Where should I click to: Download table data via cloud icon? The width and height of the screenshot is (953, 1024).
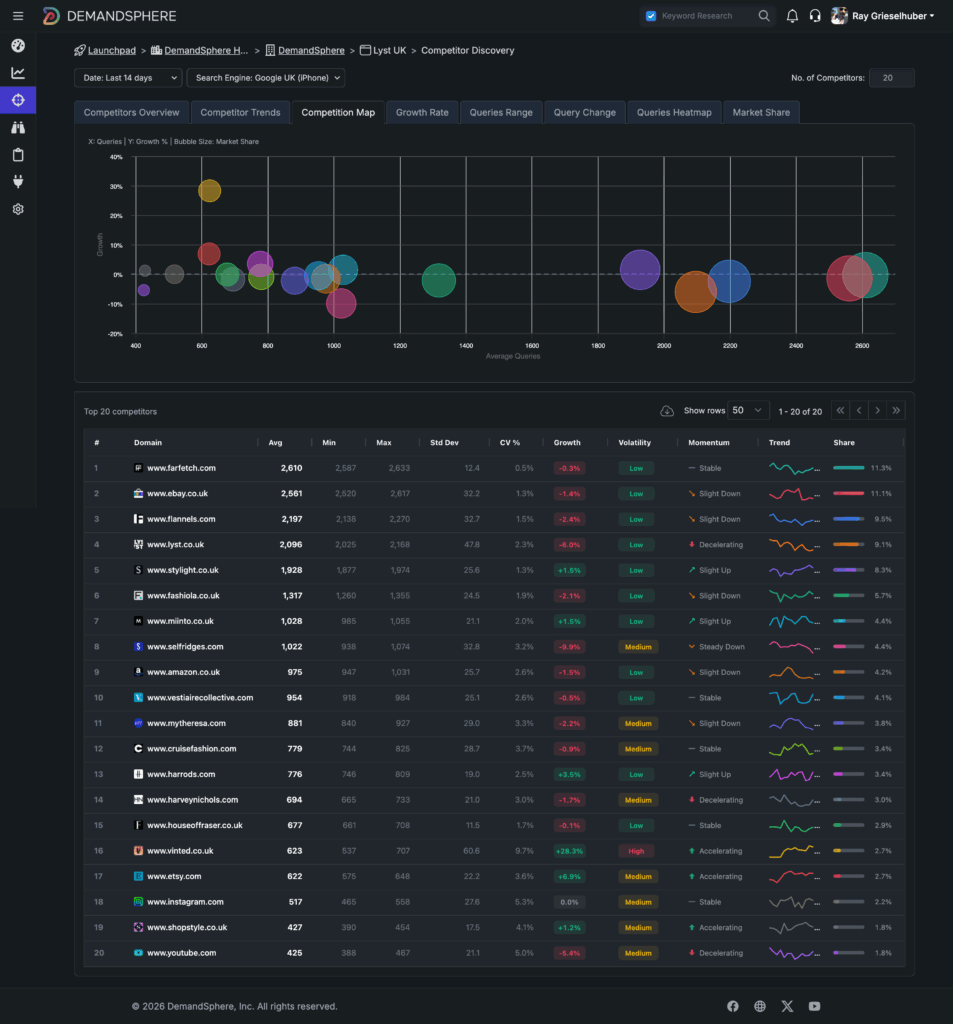pyautogui.click(x=667, y=411)
